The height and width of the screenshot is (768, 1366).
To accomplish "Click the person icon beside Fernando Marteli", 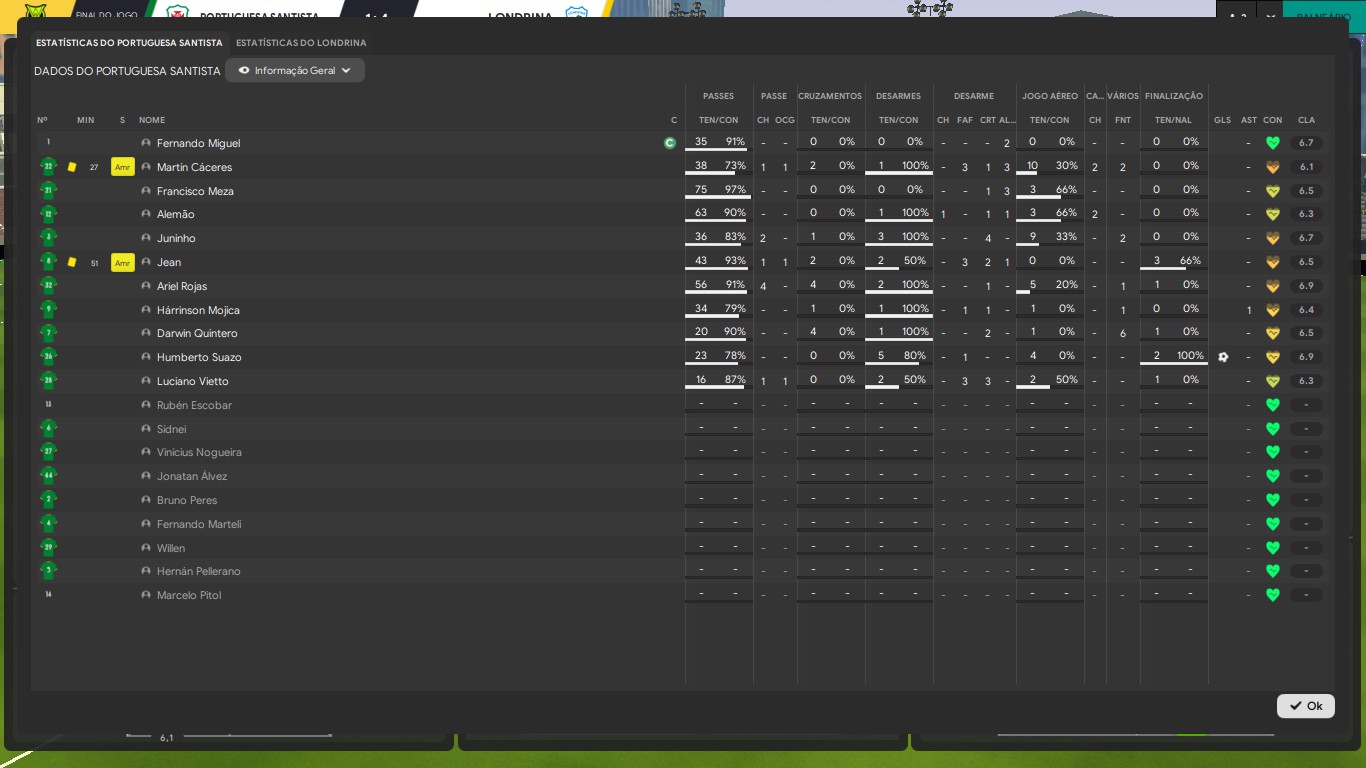I will (146, 524).
